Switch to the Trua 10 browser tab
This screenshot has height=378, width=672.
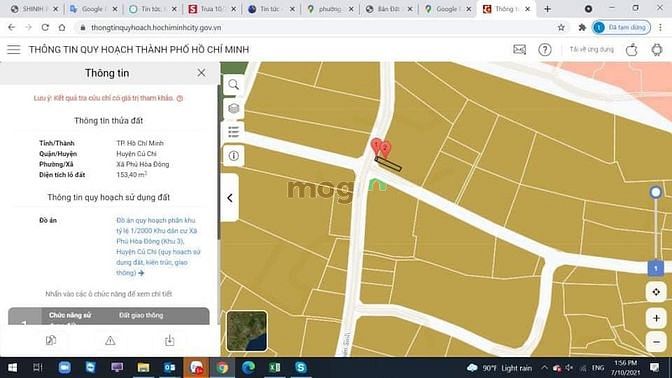[212, 9]
